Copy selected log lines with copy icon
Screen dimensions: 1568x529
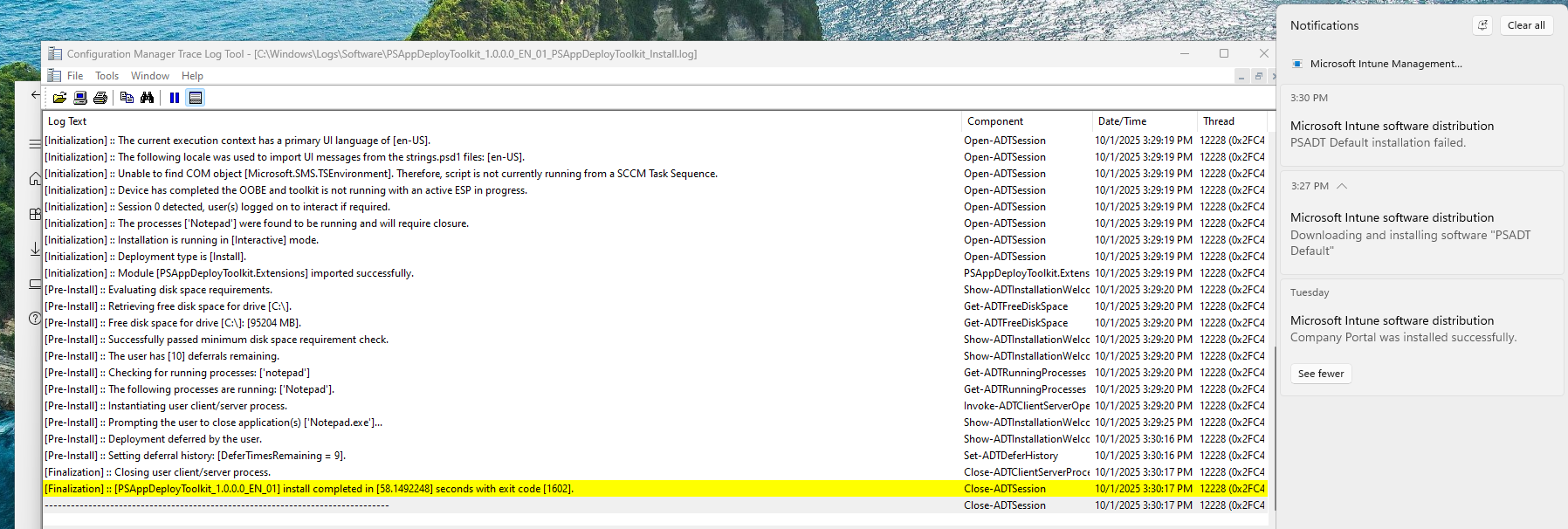click(127, 98)
